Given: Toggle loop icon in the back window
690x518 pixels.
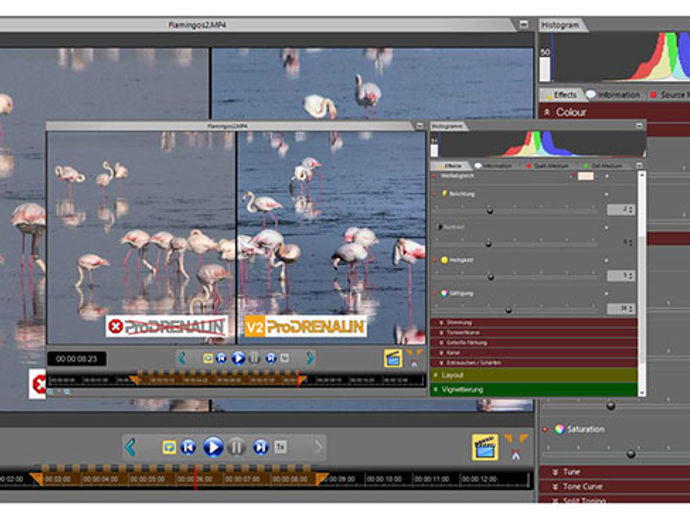Looking at the screenshot, I should [169, 448].
